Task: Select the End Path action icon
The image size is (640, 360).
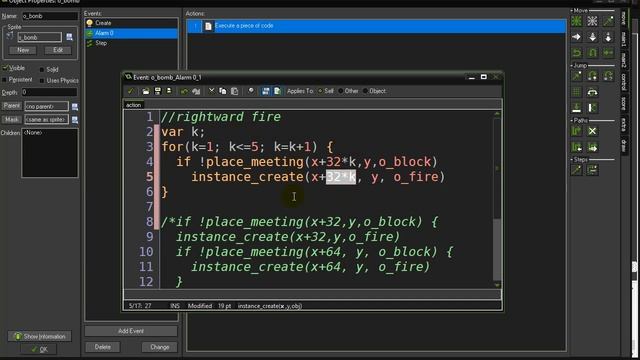Action: pyautogui.click(x=592, y=131)
